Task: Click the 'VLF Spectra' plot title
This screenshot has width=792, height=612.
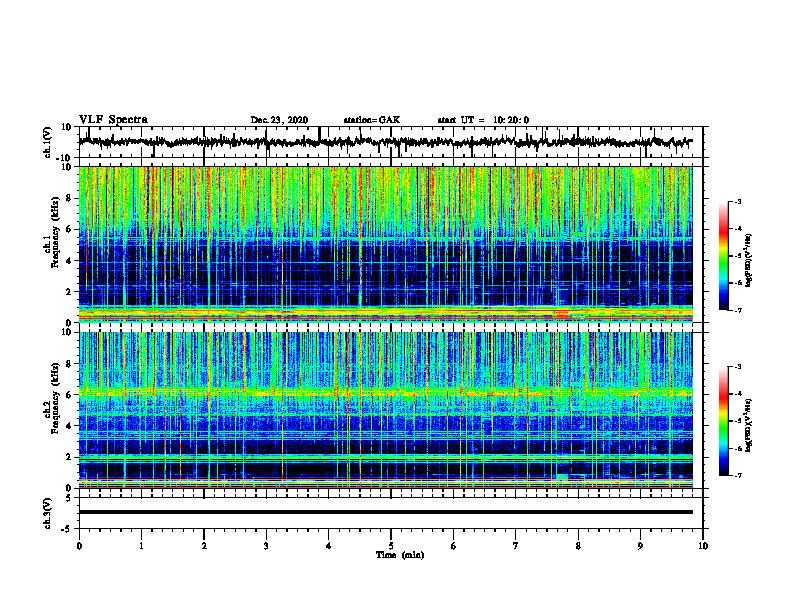Action: click(x=113, y=120)
